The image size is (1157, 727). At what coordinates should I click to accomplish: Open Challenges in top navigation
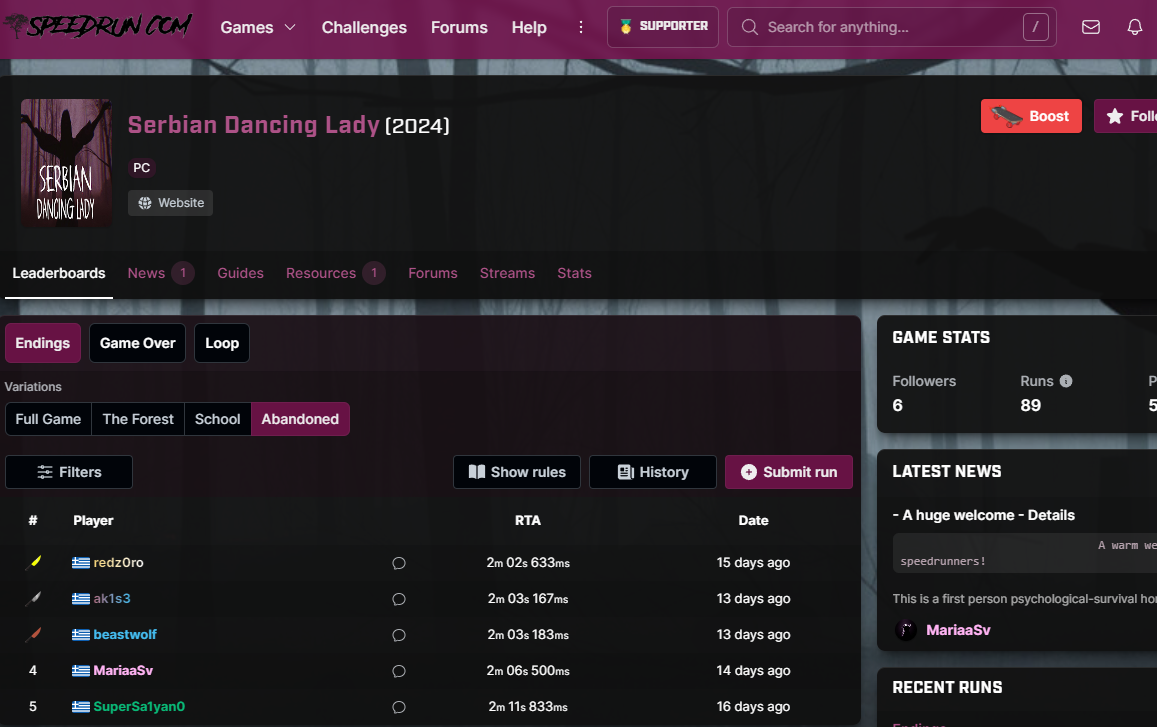click(364, 27)
